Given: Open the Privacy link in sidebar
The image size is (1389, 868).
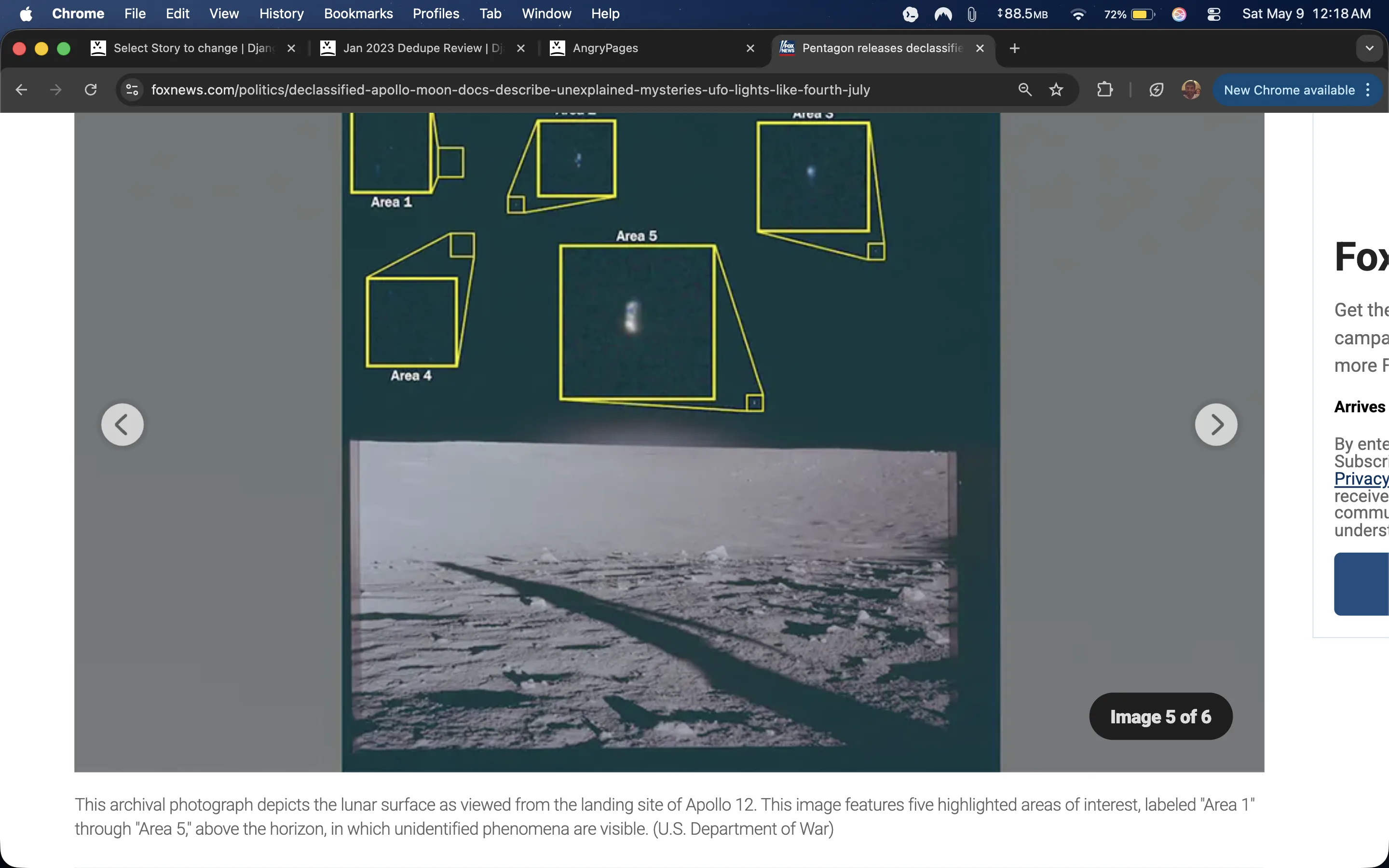Looking at the screenshot, I should 1361,479.
